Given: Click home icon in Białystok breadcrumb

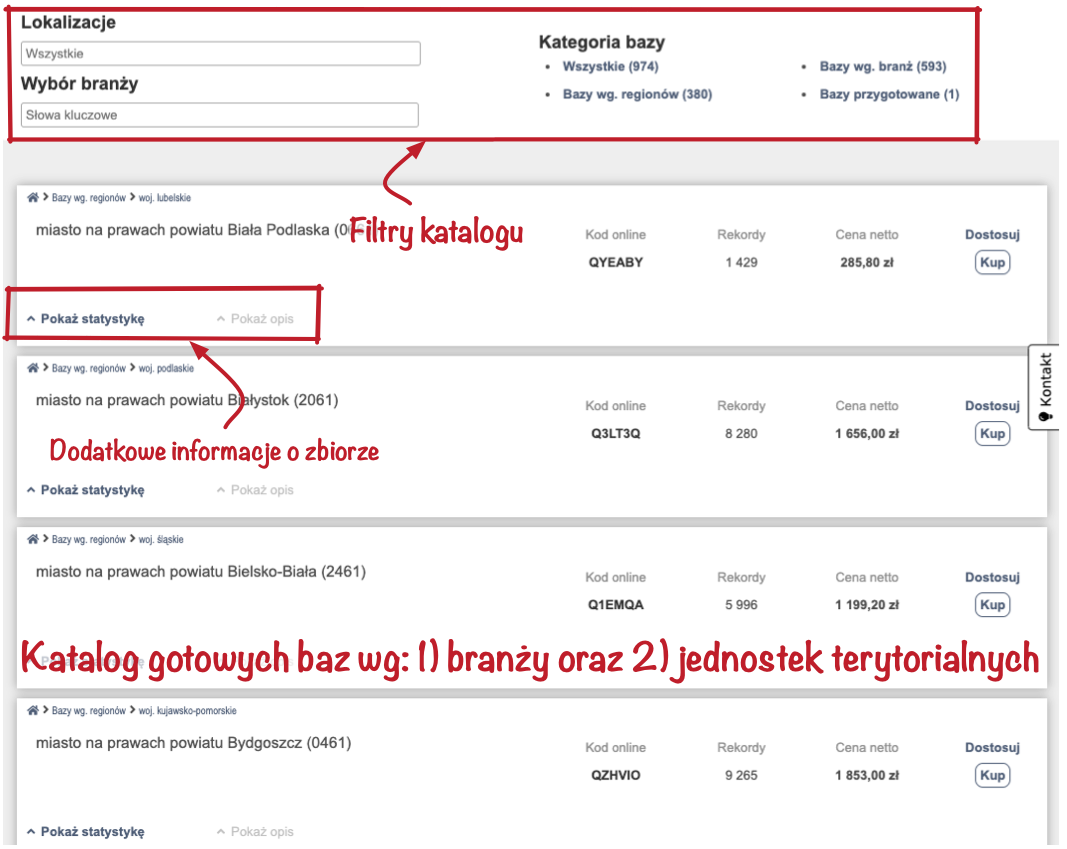Looking at the screenshot, I should (33, 368).
